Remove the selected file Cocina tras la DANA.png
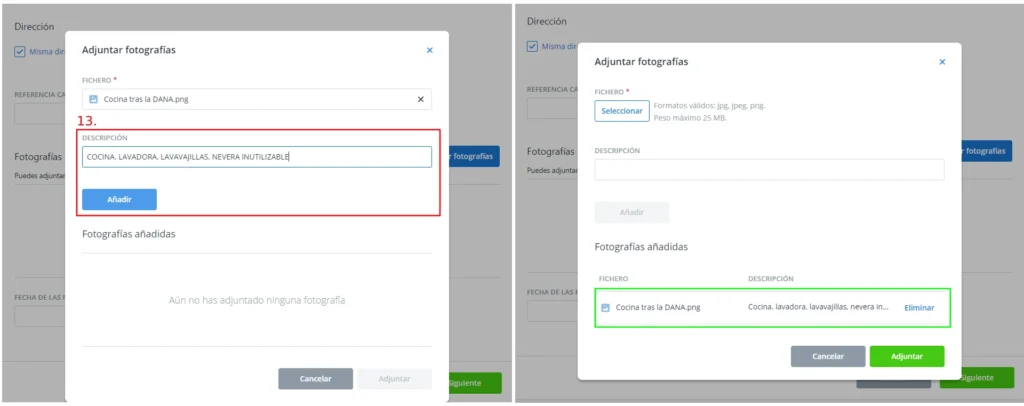This screenshot has width=1024, height=406. click(x=420, y=99)
